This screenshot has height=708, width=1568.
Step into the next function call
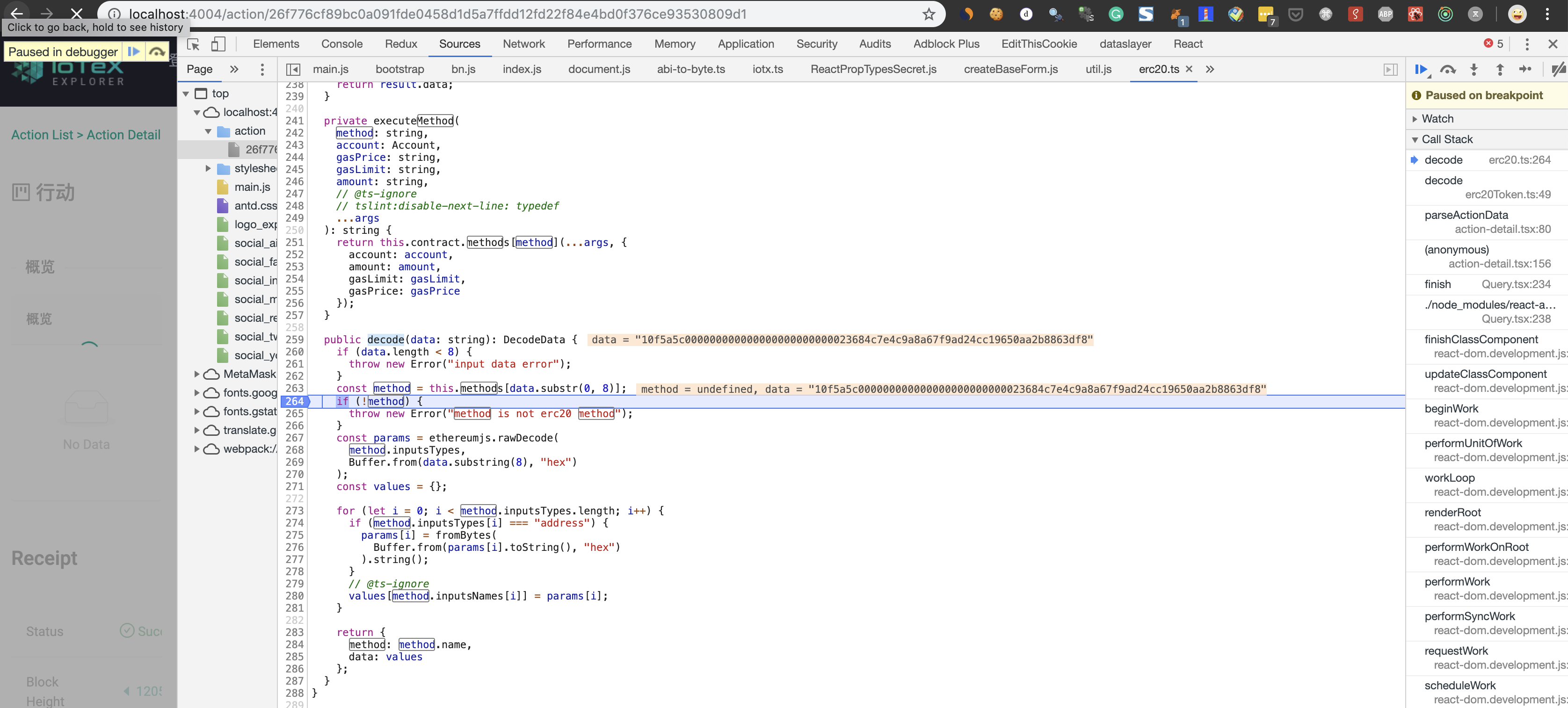1474,69
